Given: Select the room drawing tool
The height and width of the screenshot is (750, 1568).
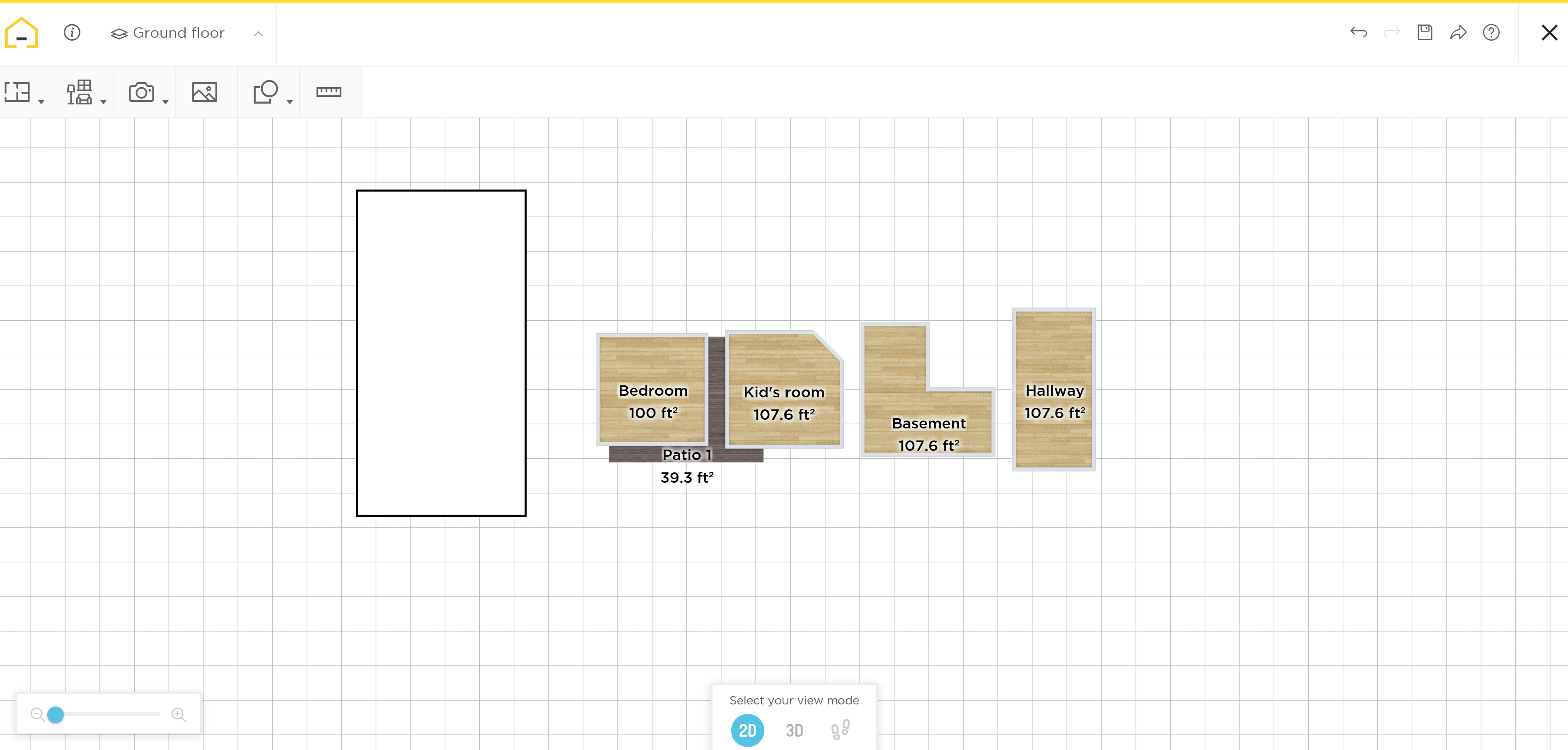Looking at the screenshot, I should tap(18, 92).
